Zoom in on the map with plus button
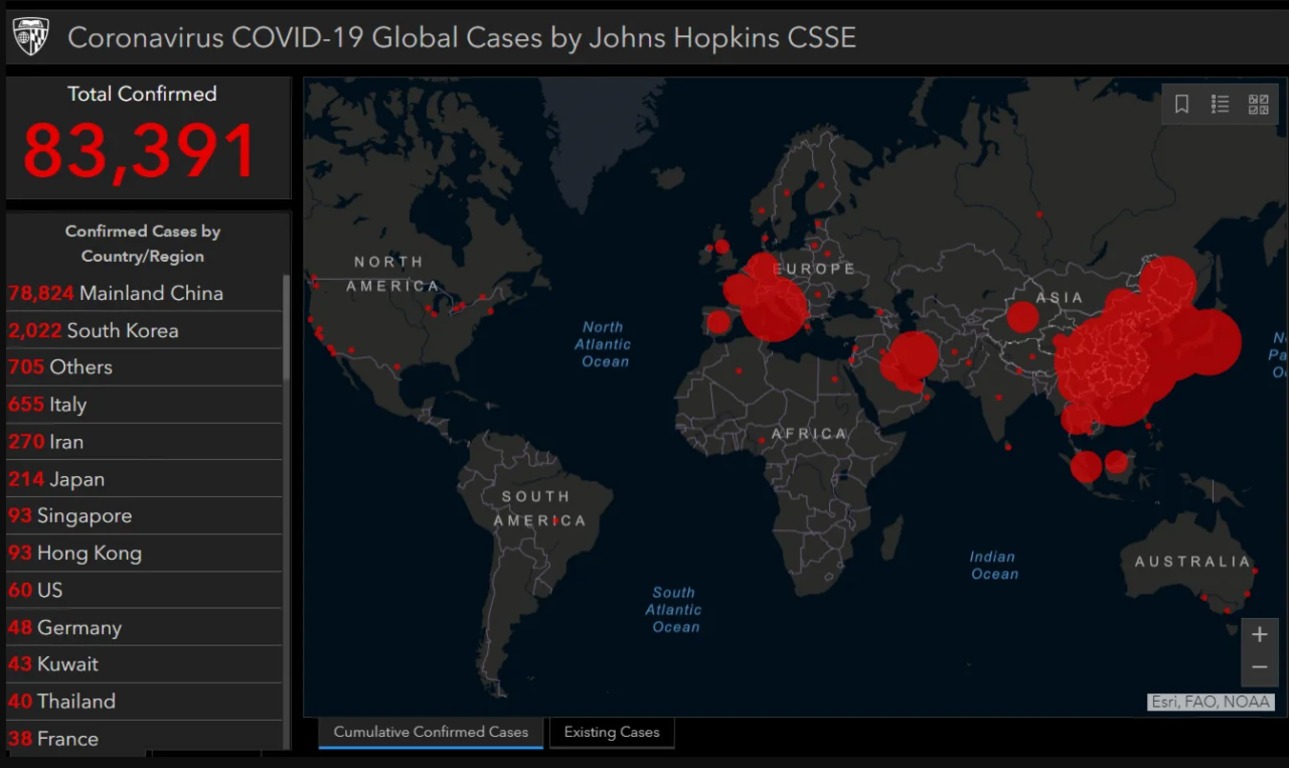The height and width of the screenshot is (768, 1289). point(1259,634)
